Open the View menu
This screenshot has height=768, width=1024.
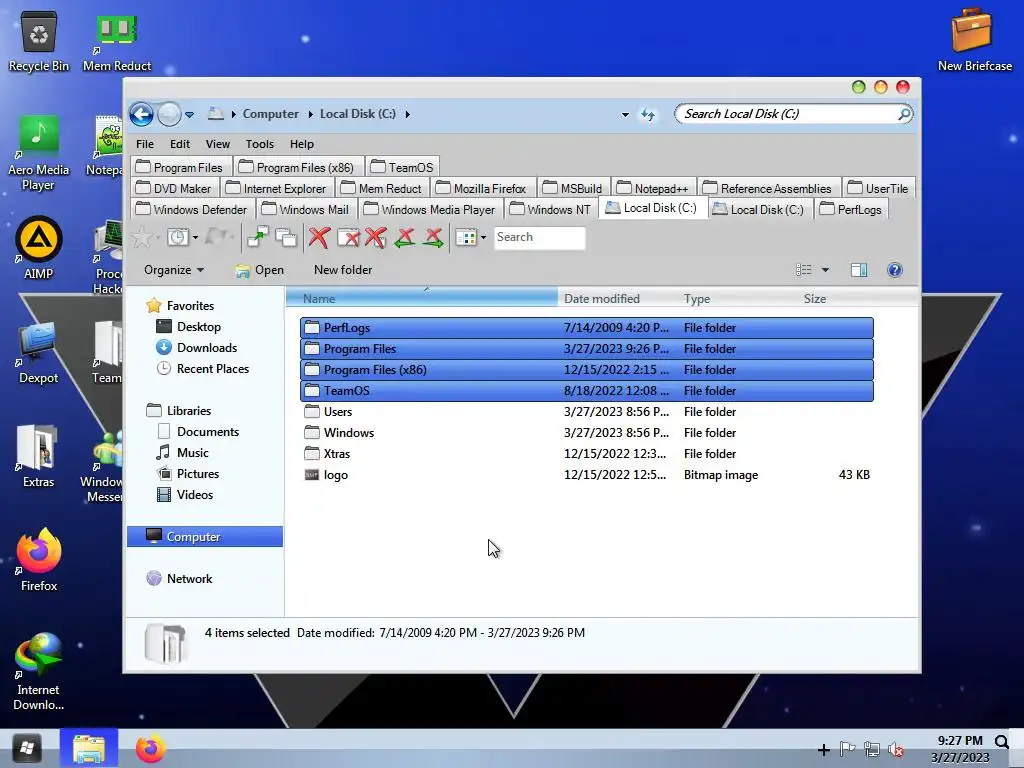(217, 144)
